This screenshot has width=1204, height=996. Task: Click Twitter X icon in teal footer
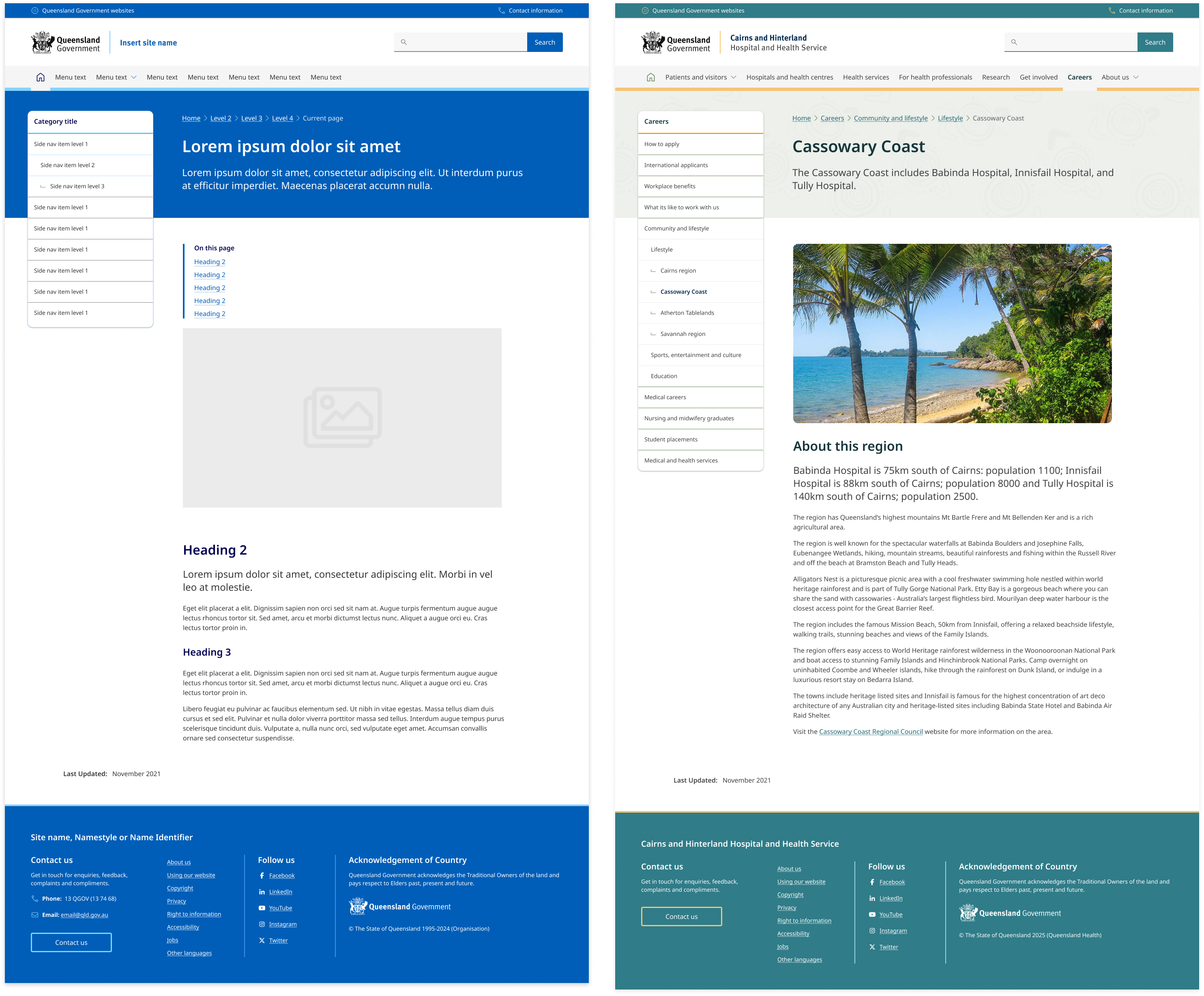[x=872, y=947]
